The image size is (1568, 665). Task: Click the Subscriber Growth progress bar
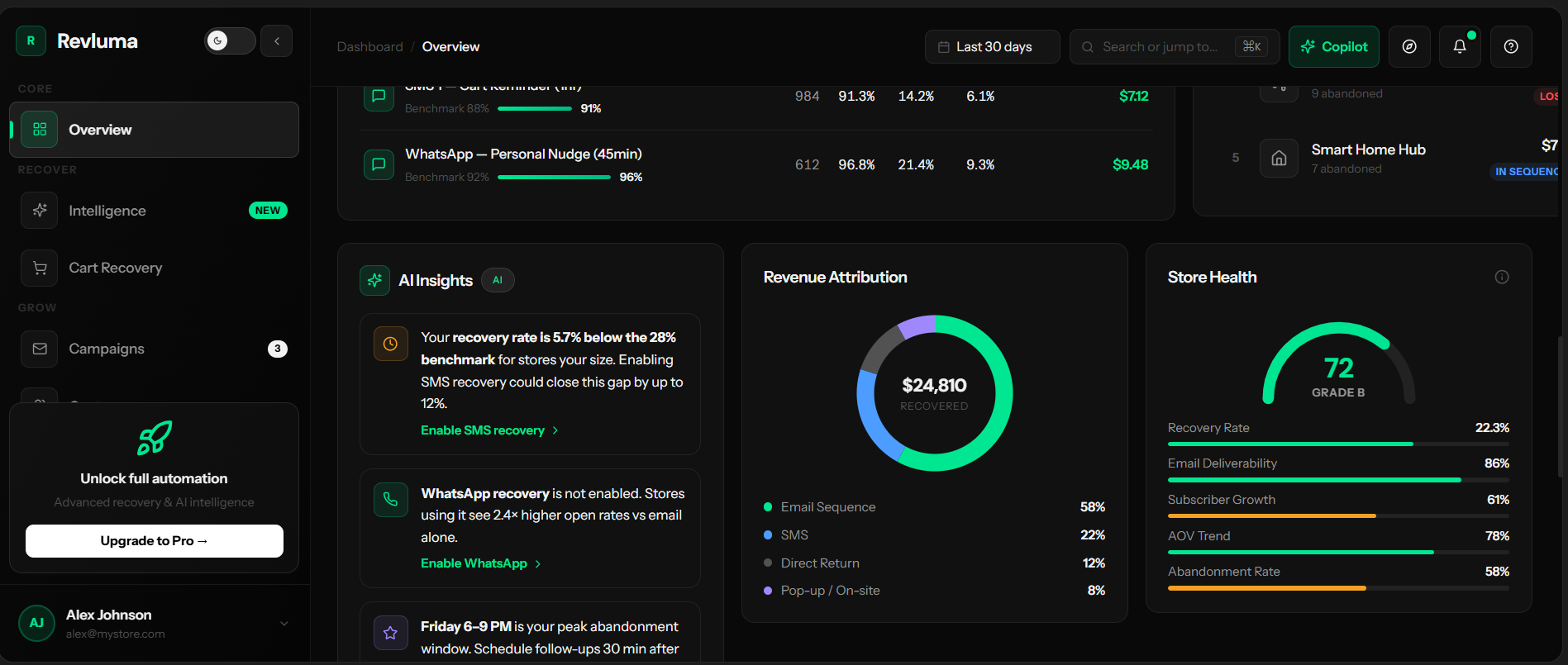coord(1338,516)
